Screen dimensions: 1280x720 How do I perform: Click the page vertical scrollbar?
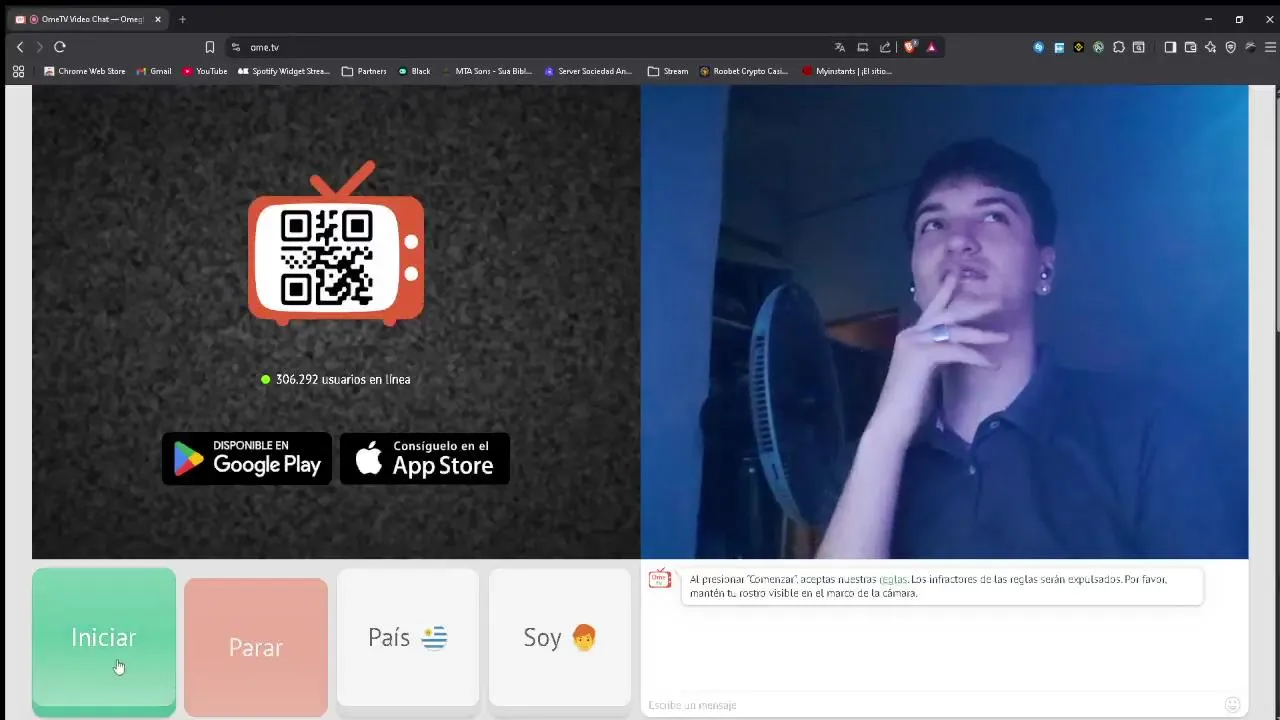(1275, 210)
